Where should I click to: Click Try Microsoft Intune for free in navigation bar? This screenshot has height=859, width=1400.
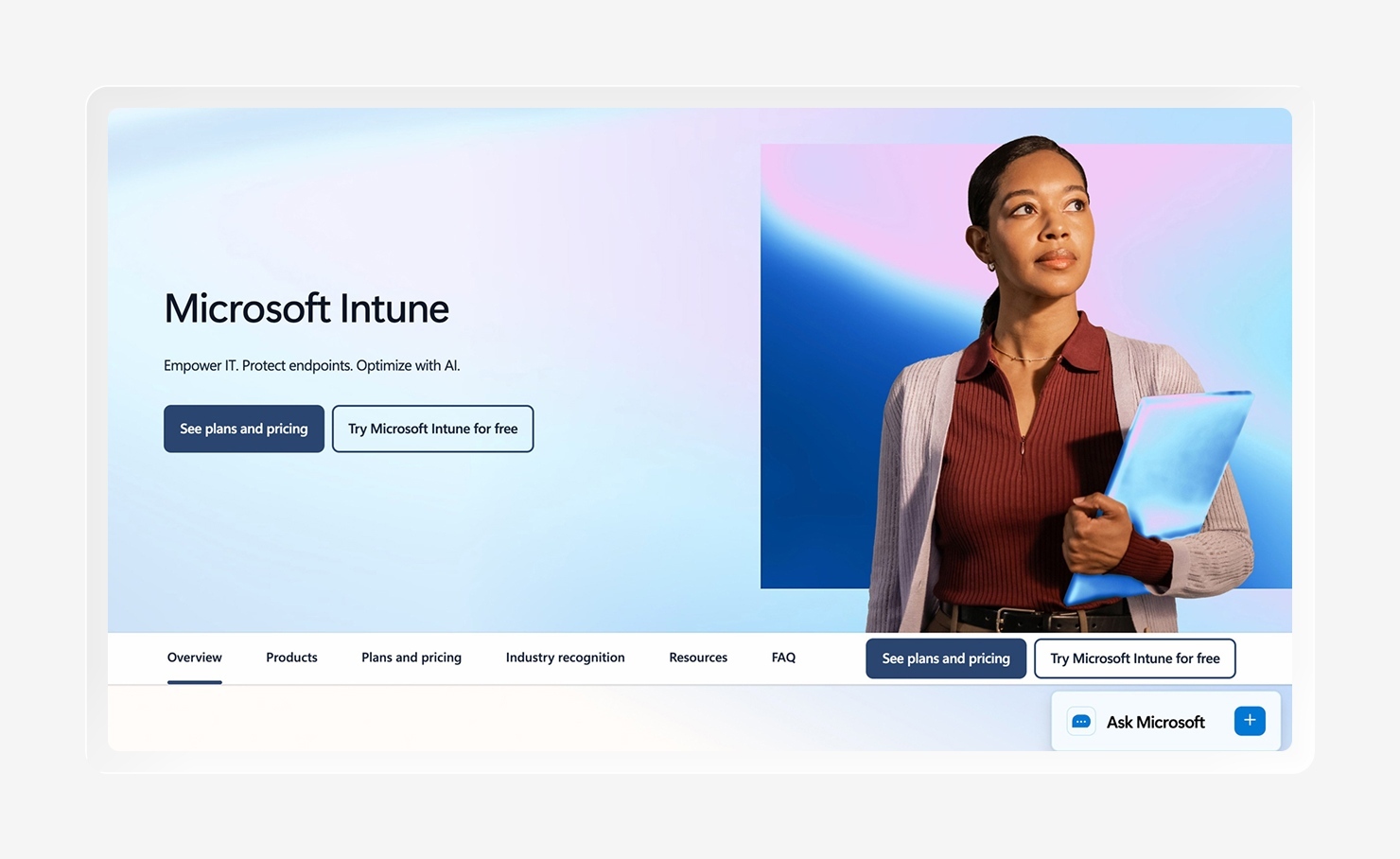[1135, 658]
